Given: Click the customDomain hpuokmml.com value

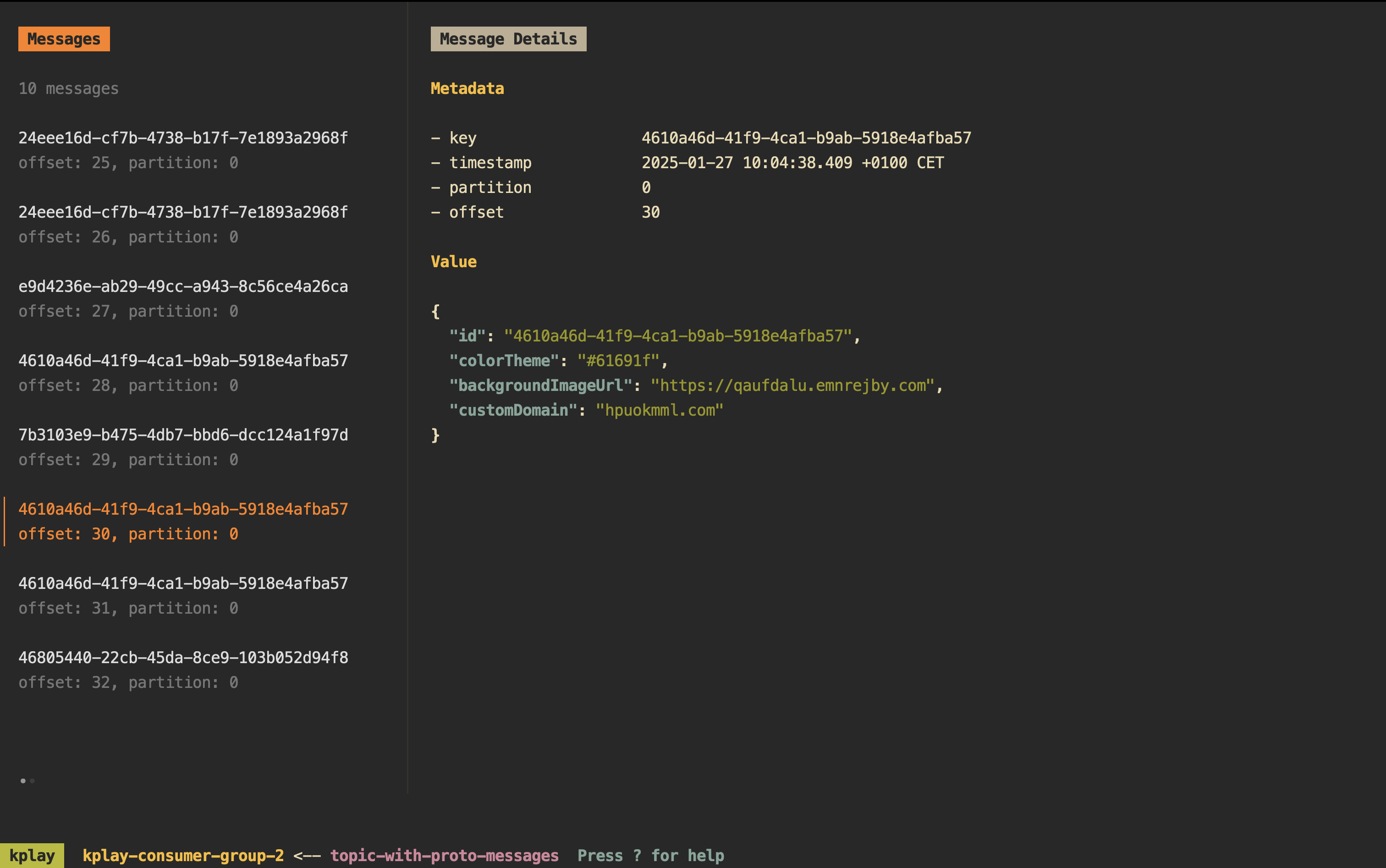Looking at the screenshot, I should pyautogui.click(x=659, y=410).
